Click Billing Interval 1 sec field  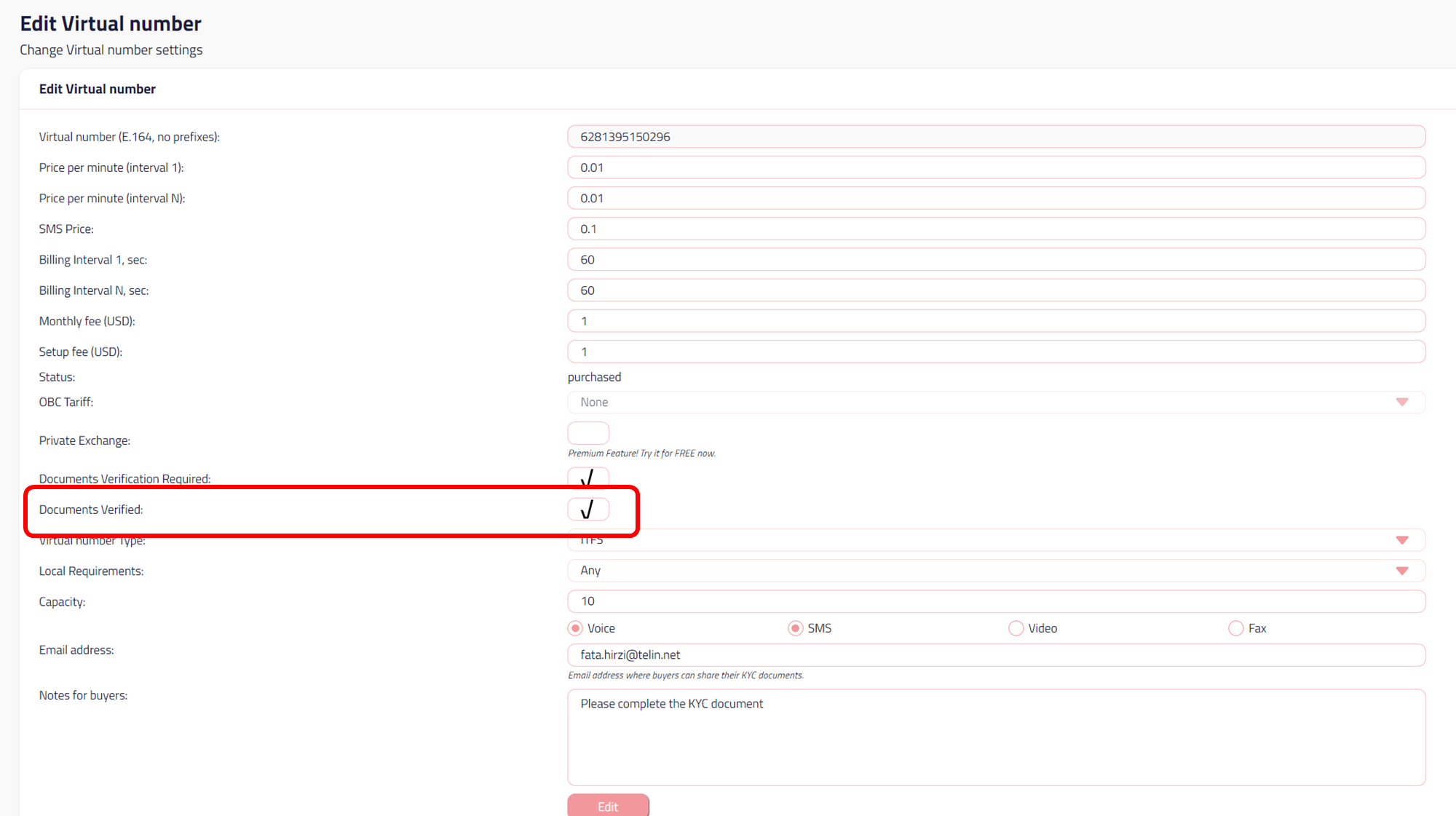point(995,260)
